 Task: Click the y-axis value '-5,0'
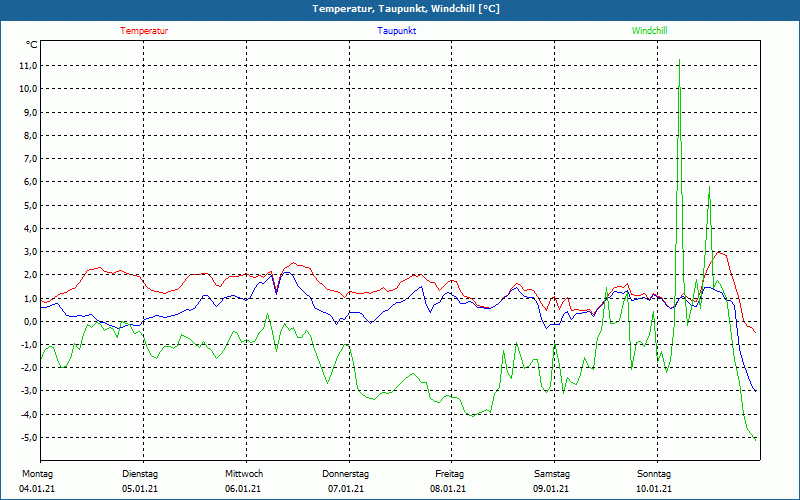click(x=27, y=438)
